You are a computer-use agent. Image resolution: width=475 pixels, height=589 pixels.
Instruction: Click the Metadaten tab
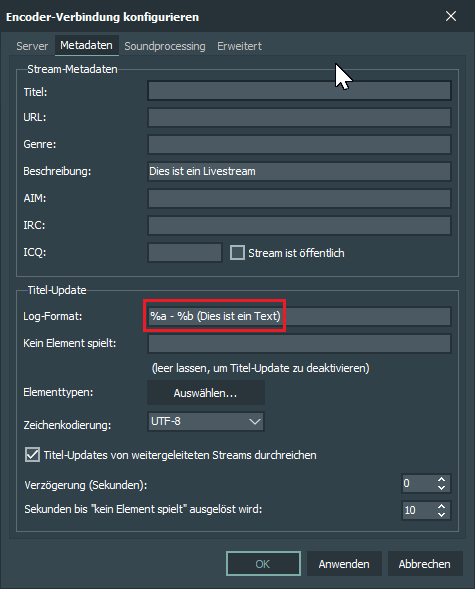[x=86, y=45]
